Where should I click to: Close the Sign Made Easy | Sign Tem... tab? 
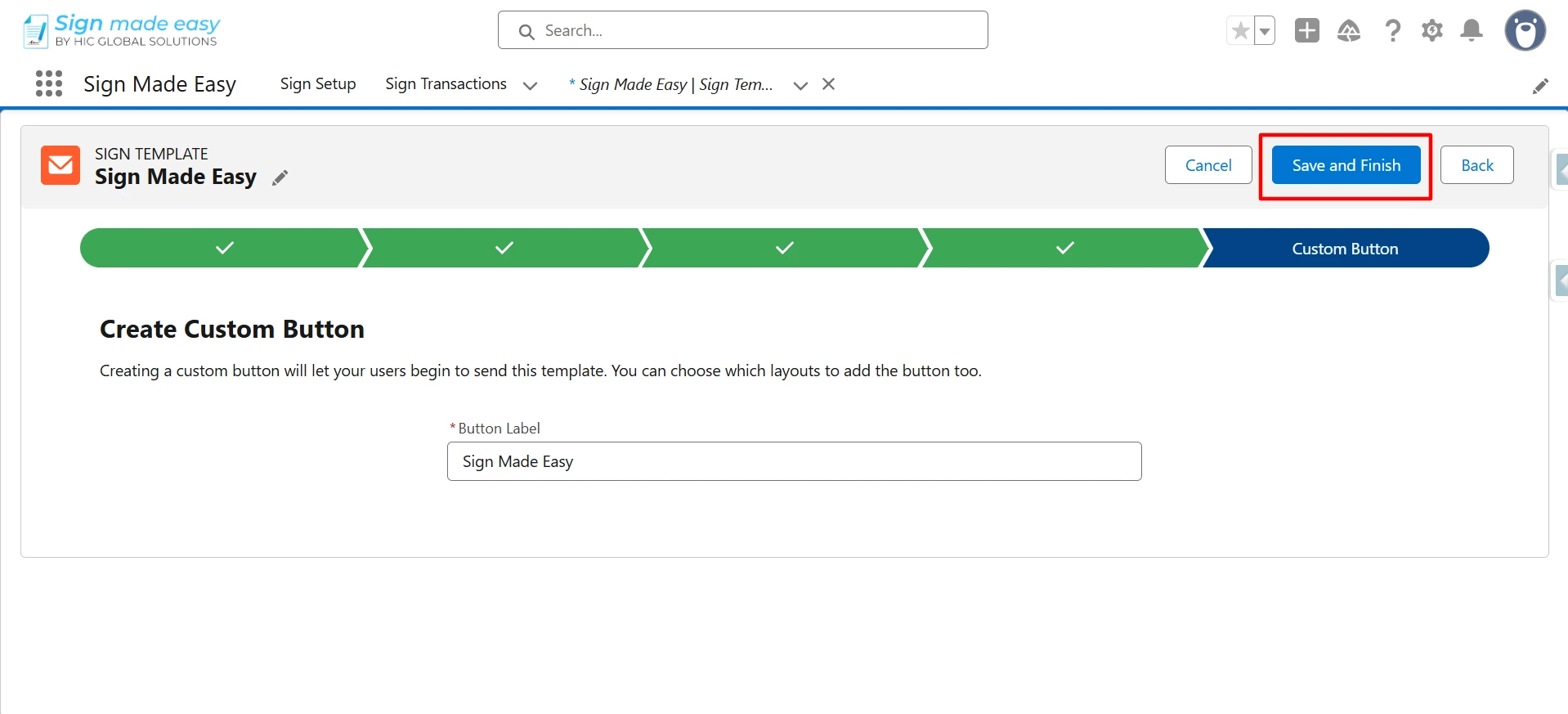pos(828,84)
